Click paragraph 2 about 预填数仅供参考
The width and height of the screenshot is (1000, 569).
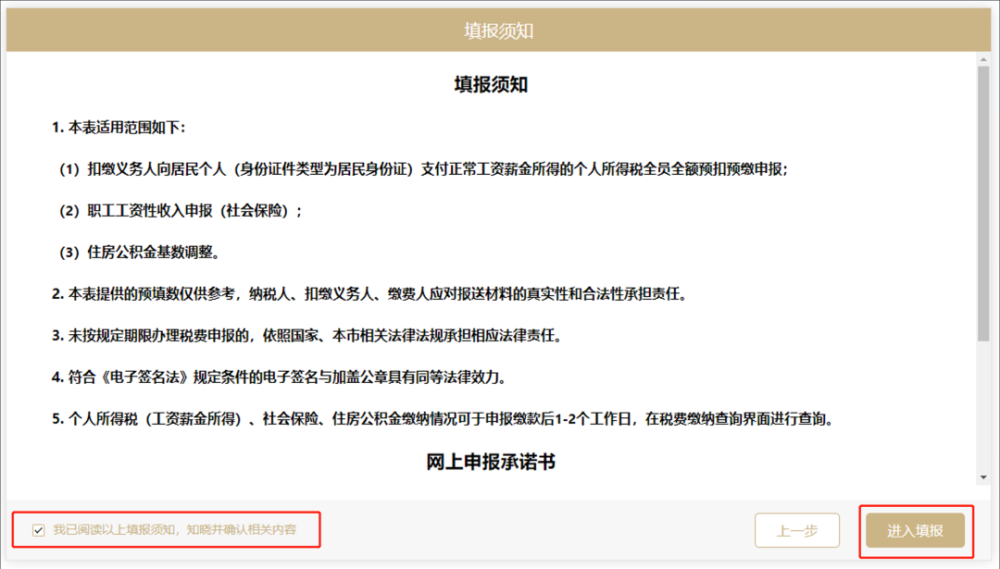click(369, 294)
